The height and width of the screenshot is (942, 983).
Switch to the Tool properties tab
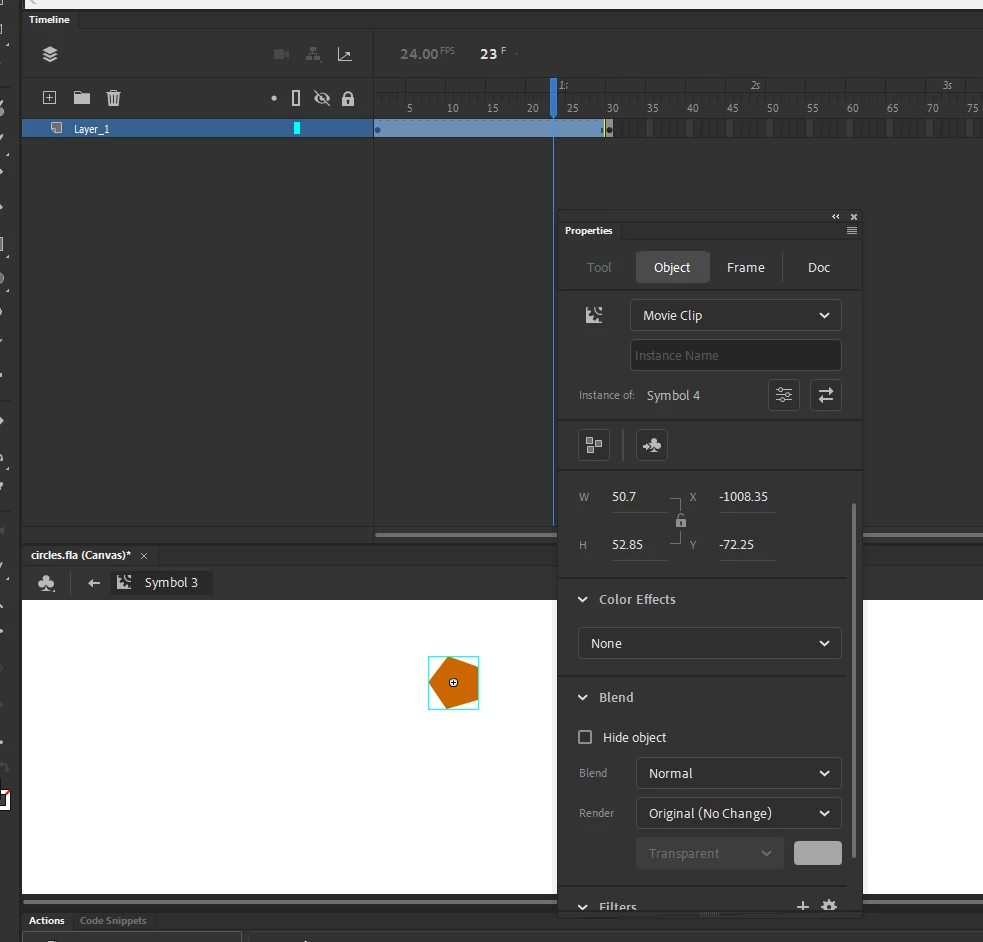coord(599,268)
